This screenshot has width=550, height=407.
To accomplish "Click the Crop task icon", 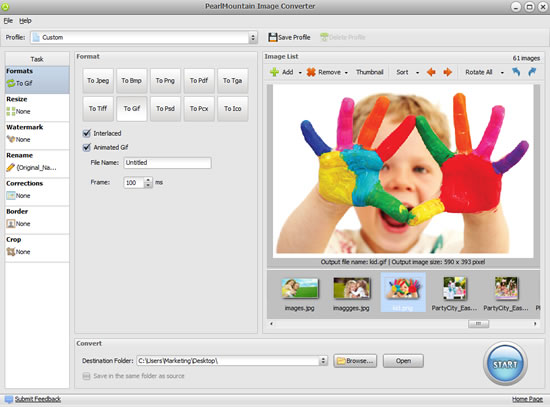I will [x=11, y=252].
